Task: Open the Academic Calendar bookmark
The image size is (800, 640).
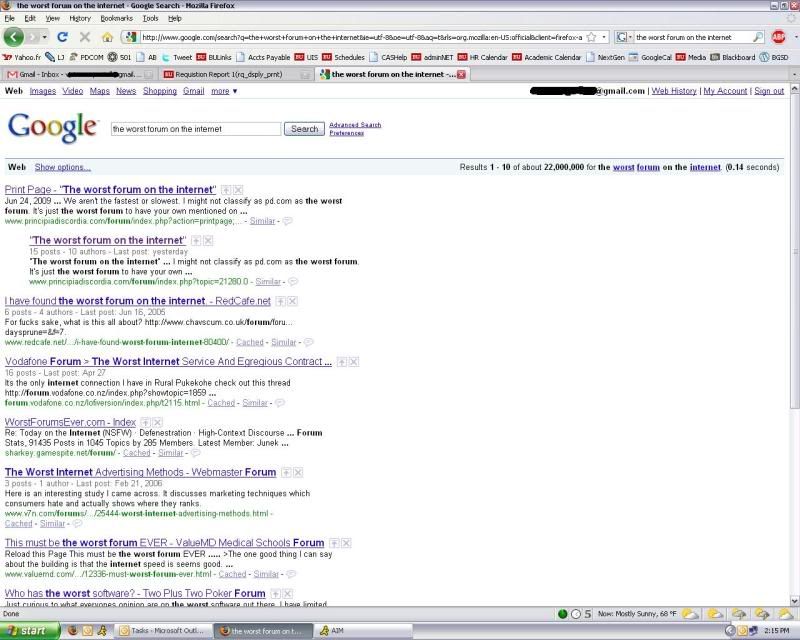Action: click(546, 57)
